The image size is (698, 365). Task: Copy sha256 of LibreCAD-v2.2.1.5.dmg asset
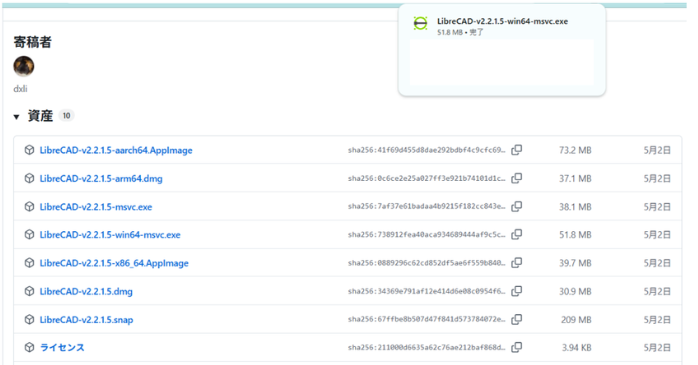point(516,291)
